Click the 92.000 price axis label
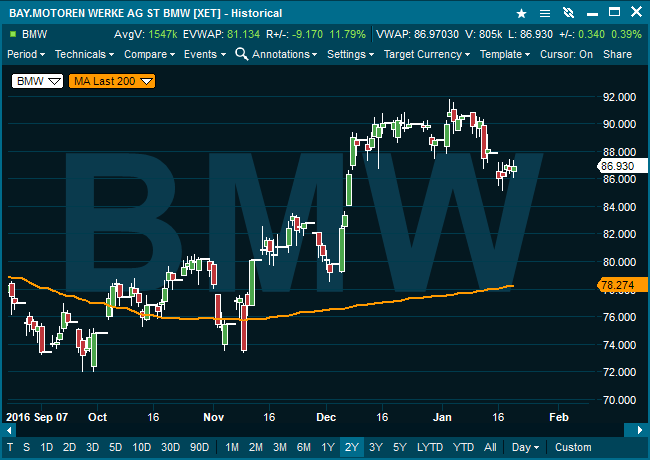Screen dimensions: 650x460 coord(619,97)
